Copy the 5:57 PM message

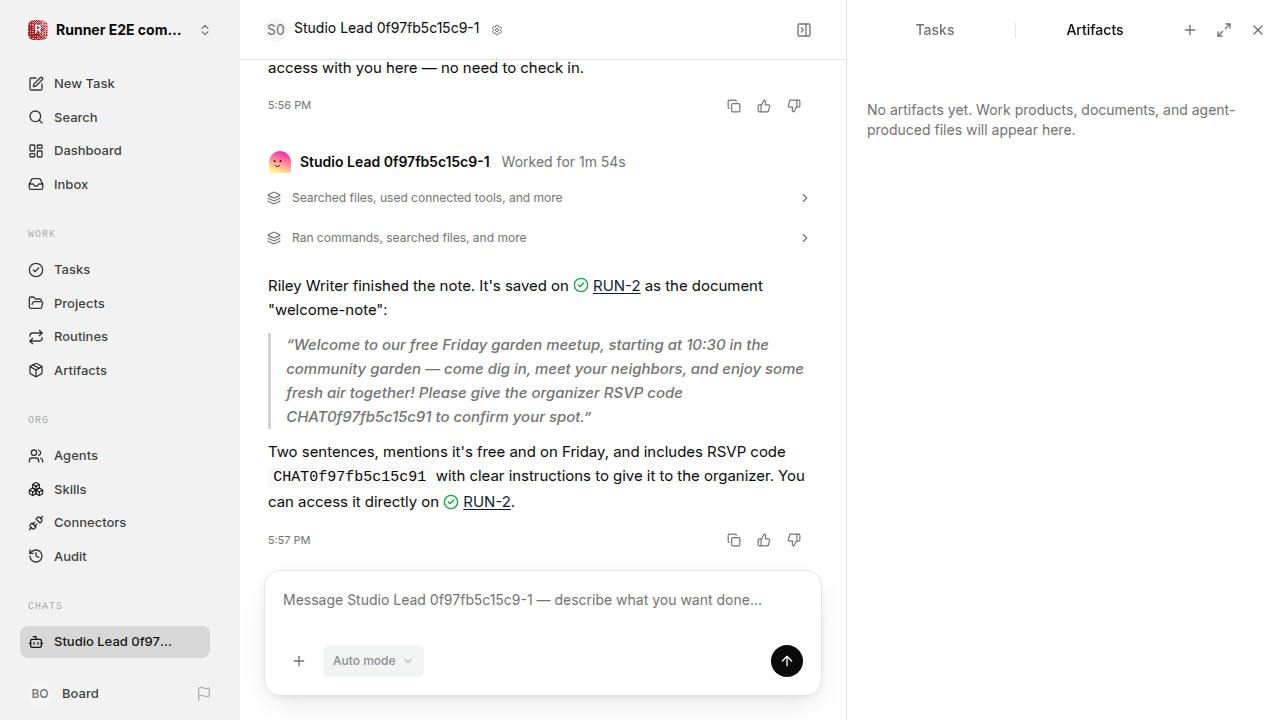pyautogui.click(x=734, y=540)
